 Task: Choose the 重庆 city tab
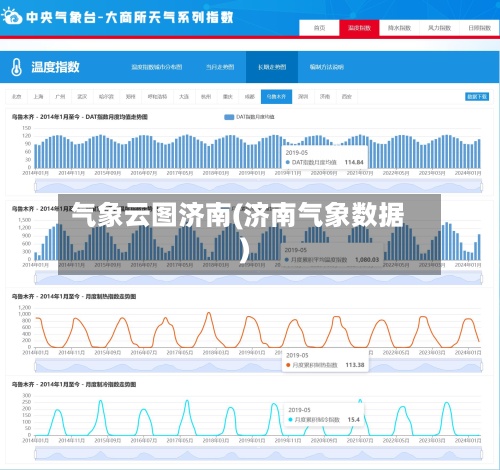(228, 97)
